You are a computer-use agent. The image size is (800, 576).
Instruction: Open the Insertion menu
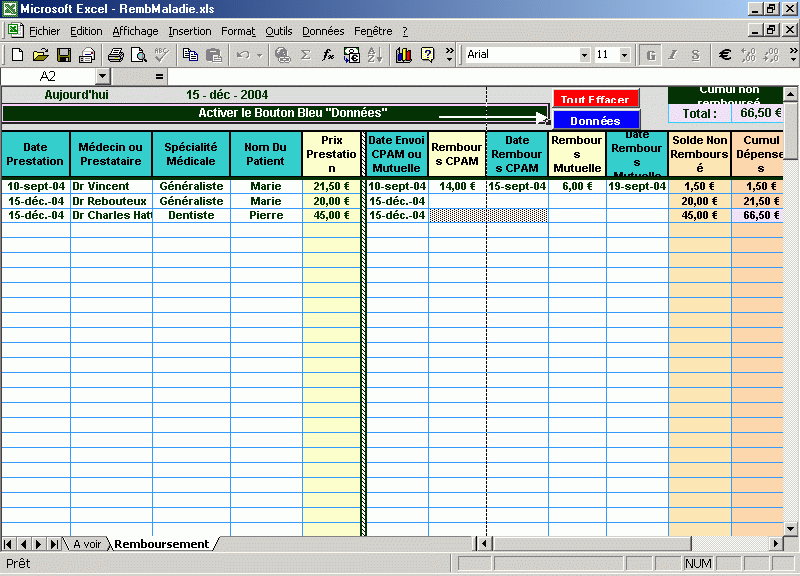[190, 31]
